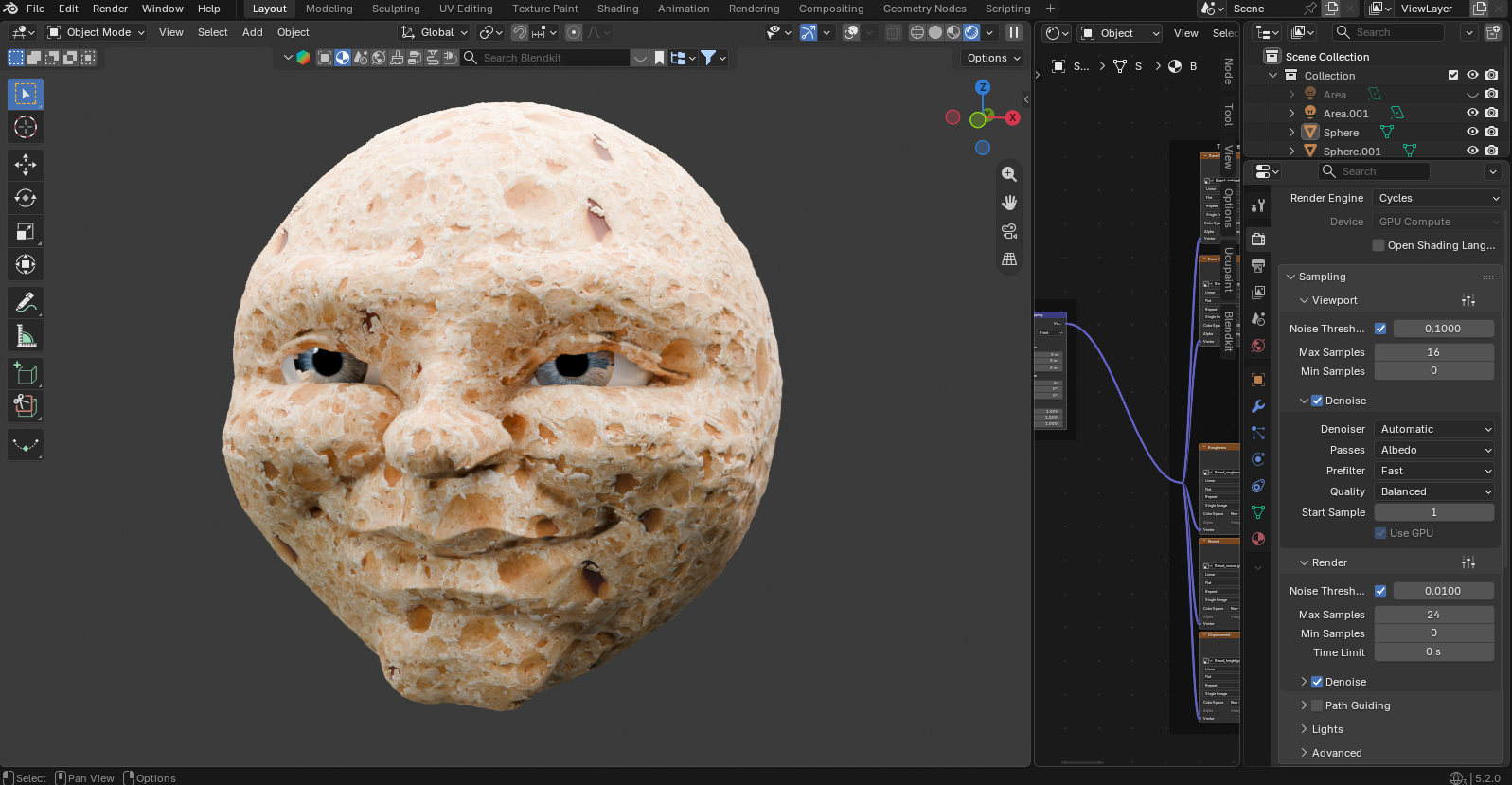
Task: Adjust render Max Samples field
Action: tap(1433, 615)
